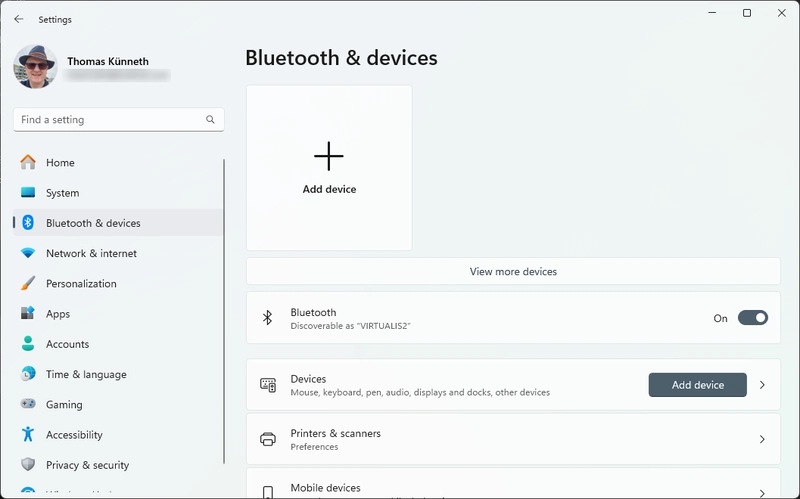Screen dimensions: 800x499
Task: Open the Mobile devices row
Action: [x=513, y=484]
